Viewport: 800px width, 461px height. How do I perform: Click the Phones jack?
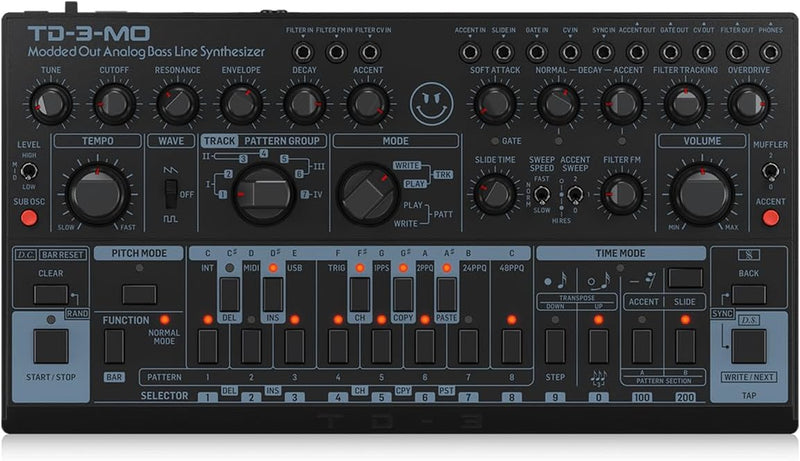770,52
